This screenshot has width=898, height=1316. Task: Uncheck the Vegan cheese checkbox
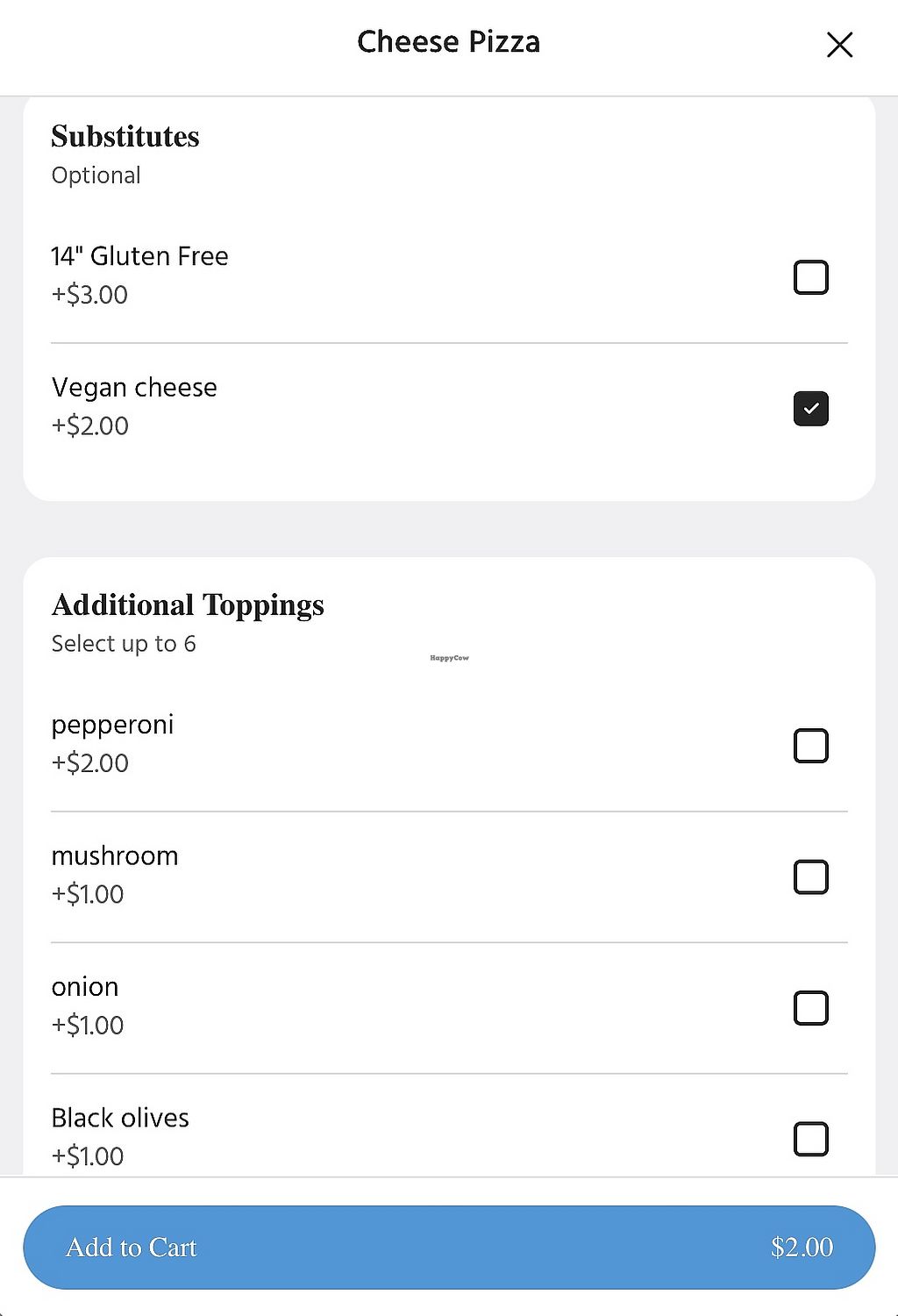[x=810, y=409]
